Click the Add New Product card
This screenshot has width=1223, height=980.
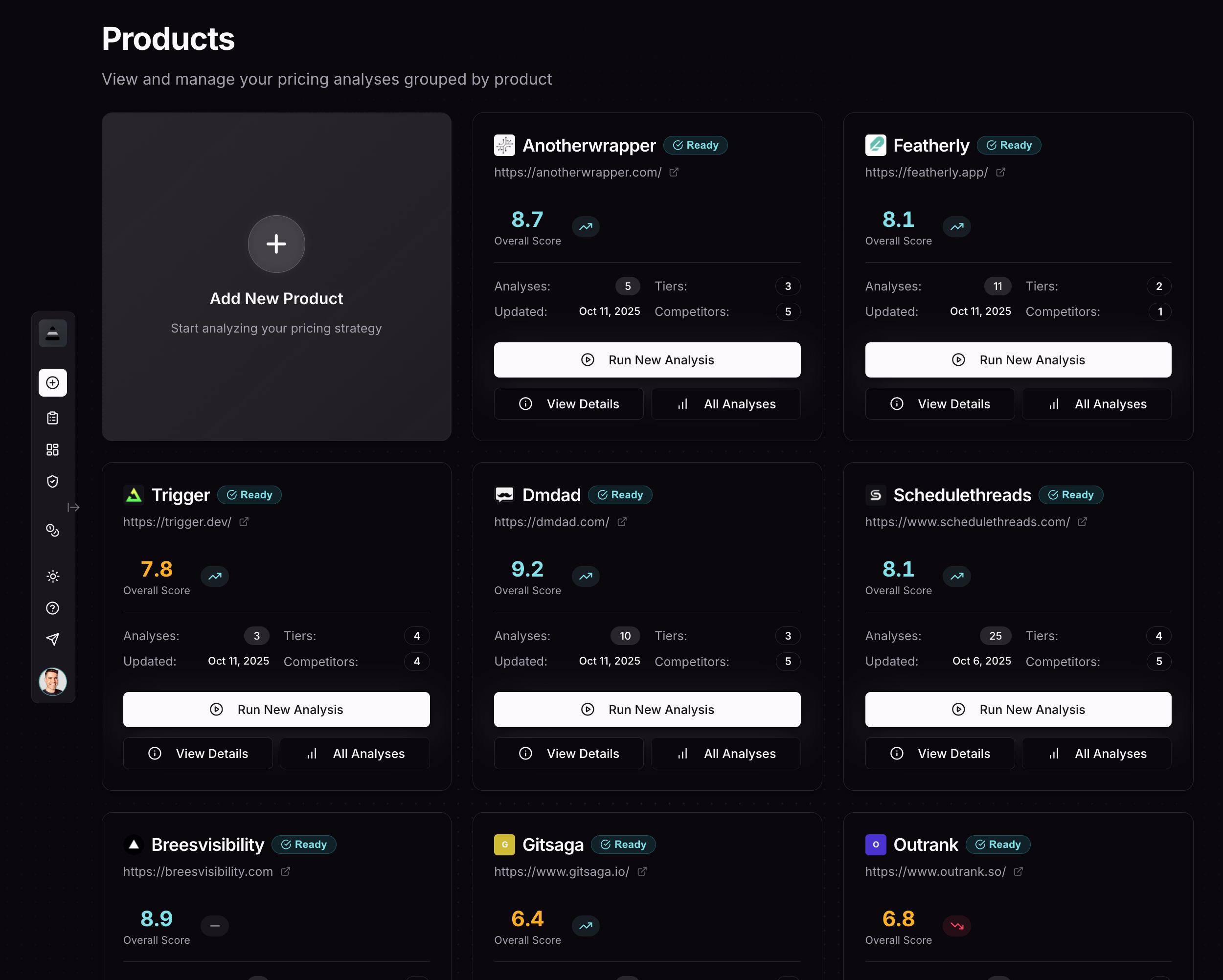pos(276,276)
